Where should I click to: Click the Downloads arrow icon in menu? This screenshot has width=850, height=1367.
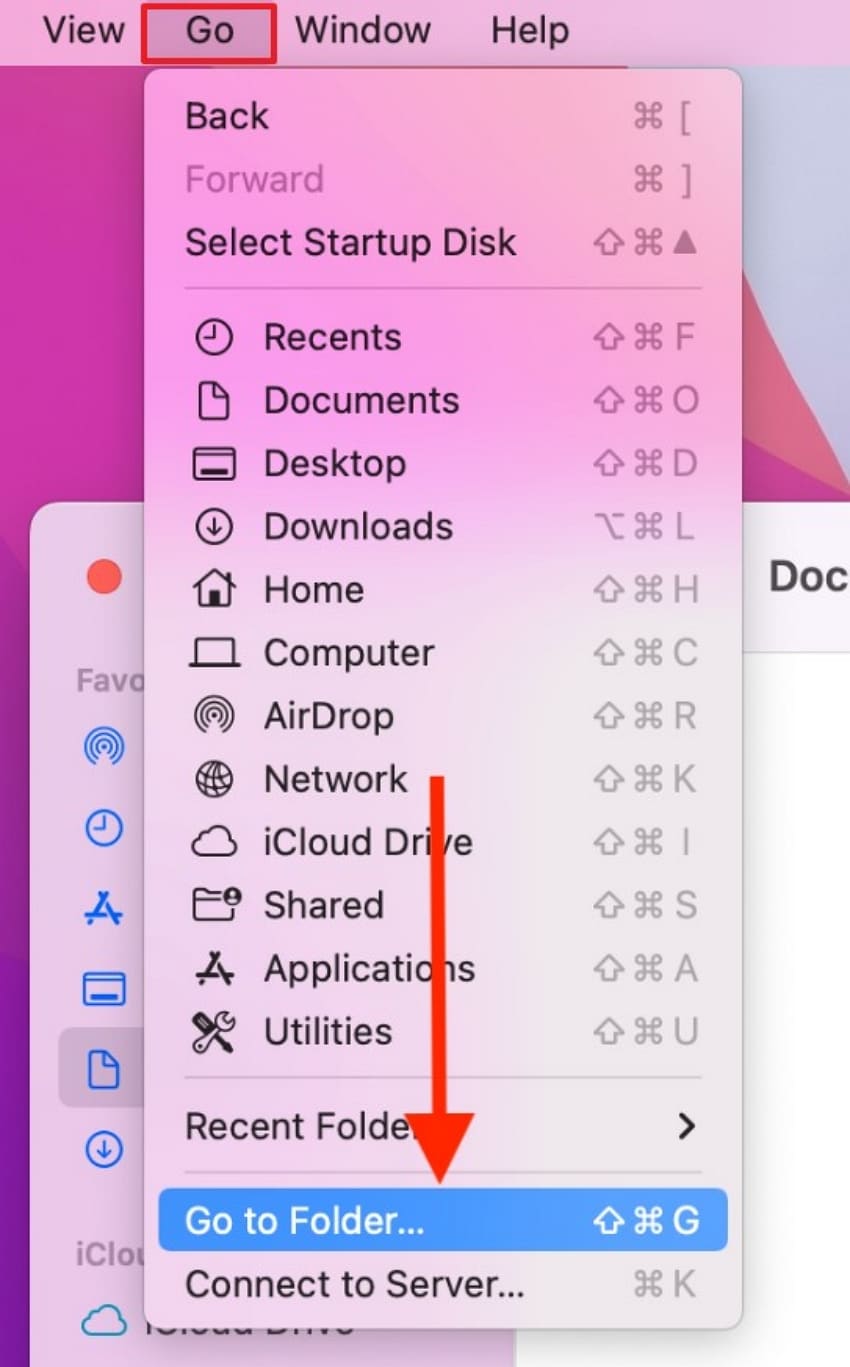pos(213,527)
